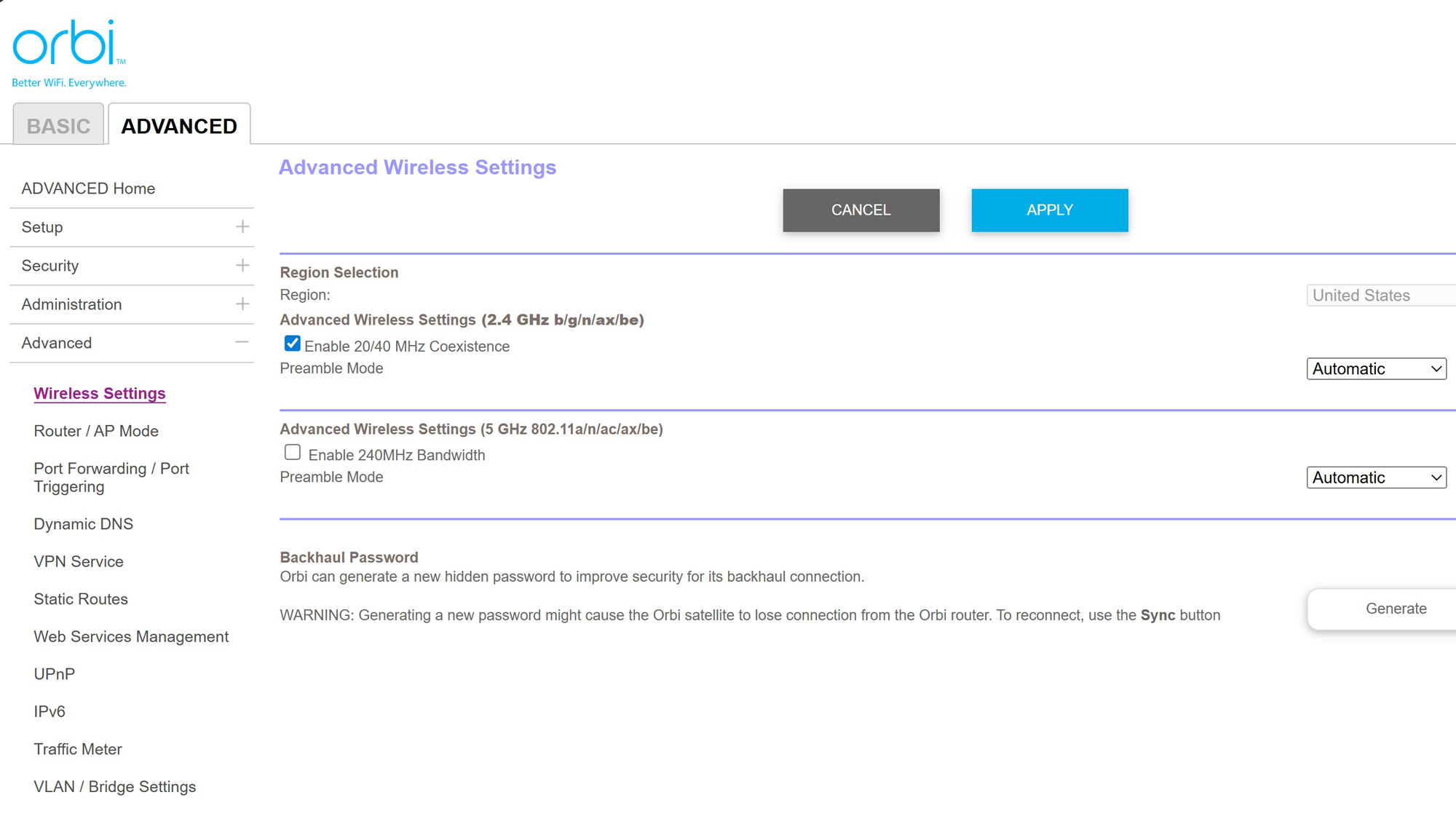The image size is (1456, 819).
Task: Click the Backhaul Password heading
Action: [x=349, y=558]
